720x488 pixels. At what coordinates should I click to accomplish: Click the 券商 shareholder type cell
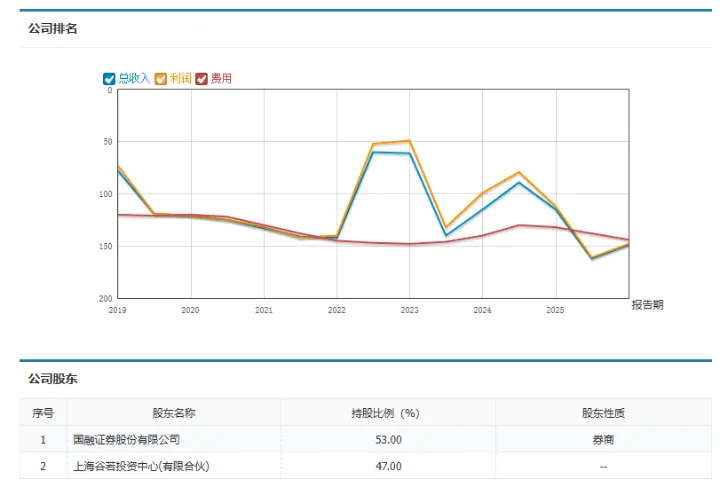[x=603, y=439]
